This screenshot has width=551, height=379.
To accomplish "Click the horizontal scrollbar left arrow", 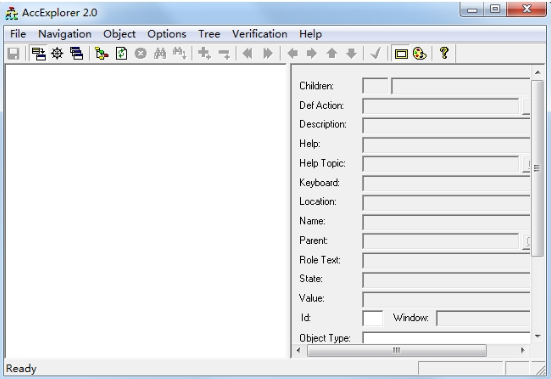I will 299,350.
